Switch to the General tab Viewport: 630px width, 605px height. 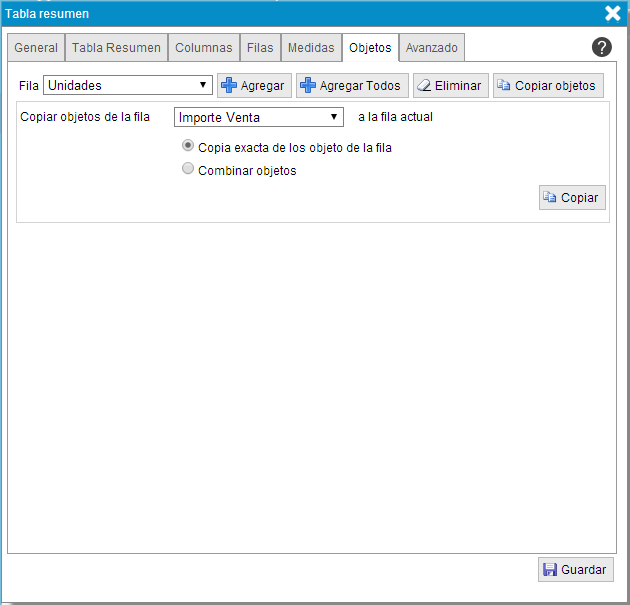(36, 48)
